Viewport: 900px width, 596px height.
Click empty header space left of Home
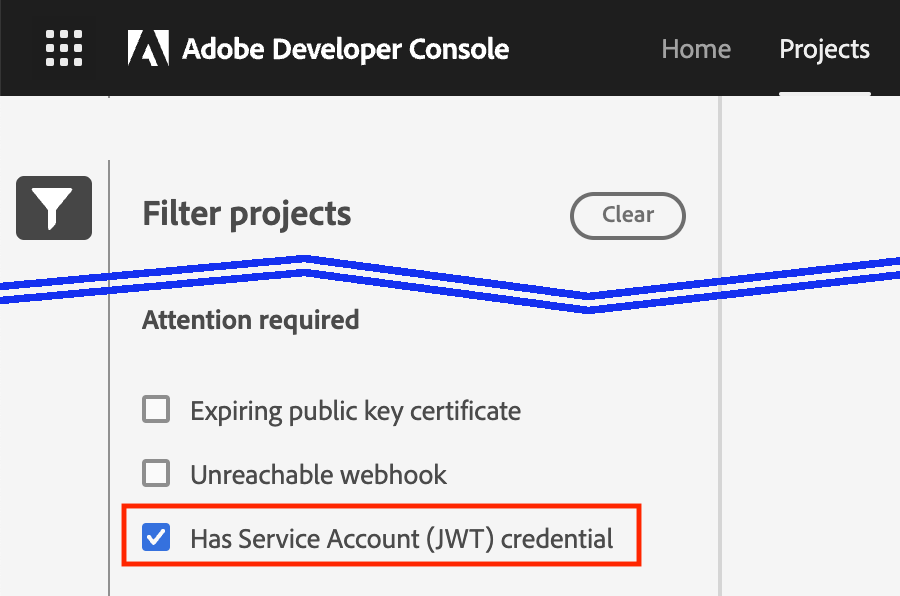[x=584, y=49]
